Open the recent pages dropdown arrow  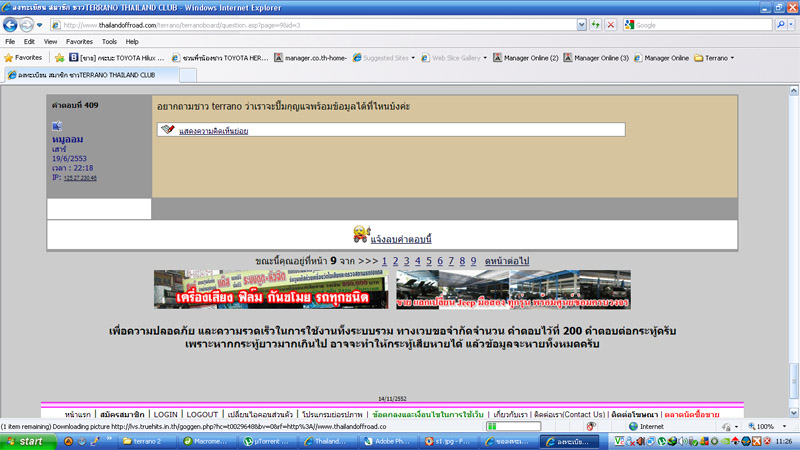pyautogui.click(x=39, y=25)
